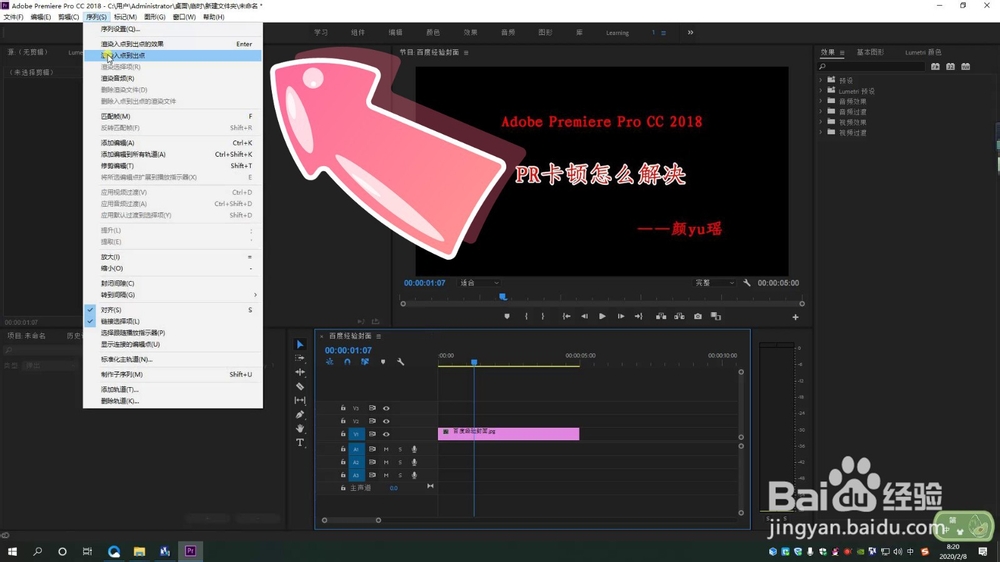Image resolution: width=1000 pixels, height=562 pixels.
Task: Select the Pen tool
Action: 300,415
